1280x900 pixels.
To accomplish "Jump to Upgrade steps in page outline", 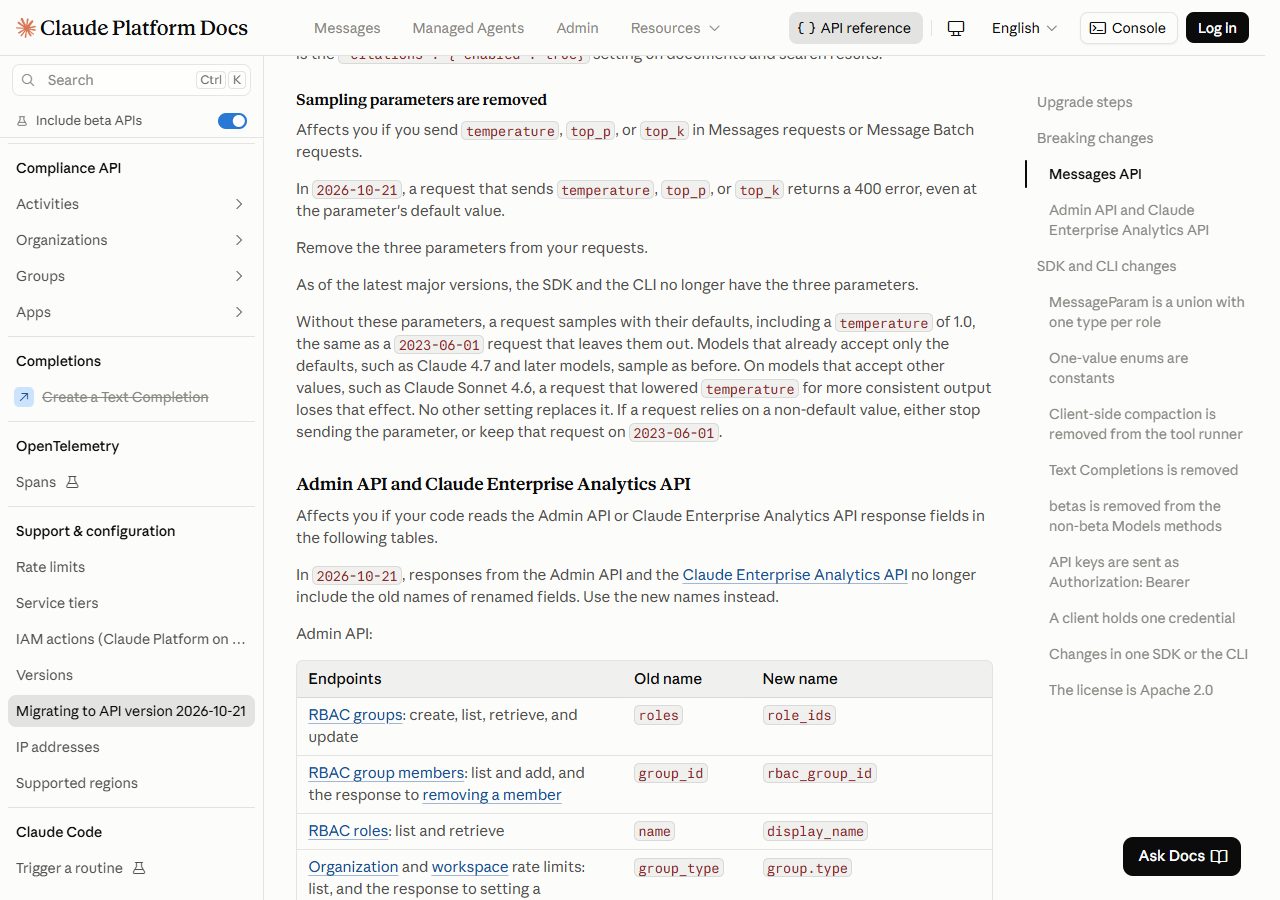I will pyautogui.click(x=1085, y=102).
